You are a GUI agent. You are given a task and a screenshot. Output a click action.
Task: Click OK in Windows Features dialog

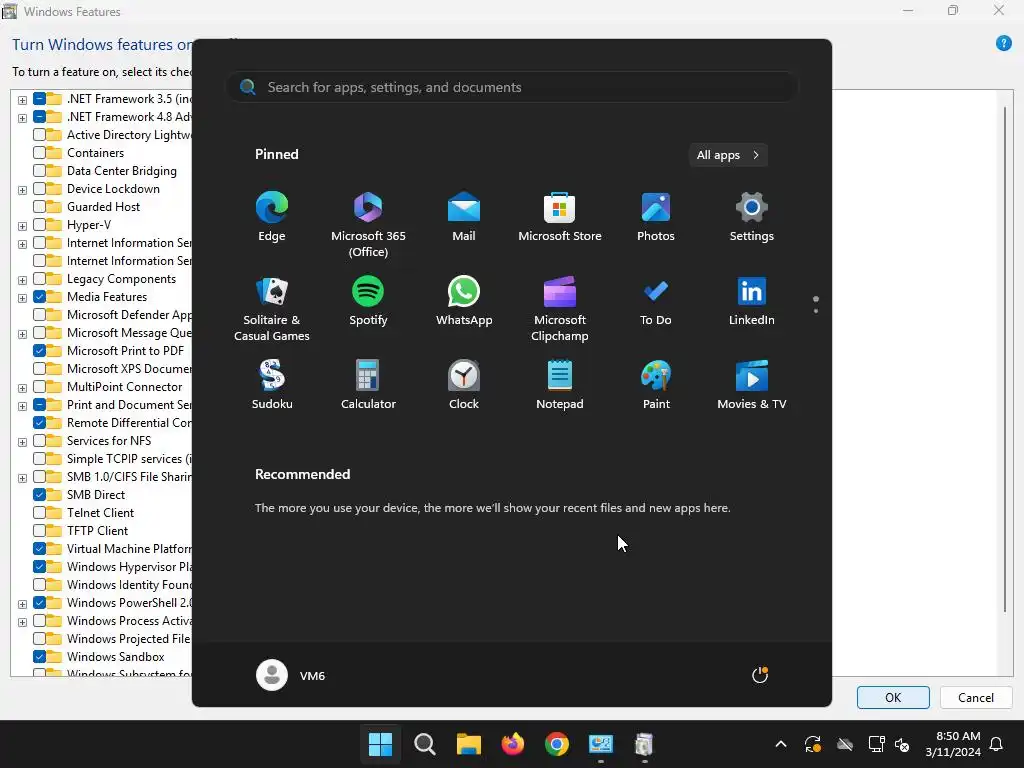tap(893, 697)
